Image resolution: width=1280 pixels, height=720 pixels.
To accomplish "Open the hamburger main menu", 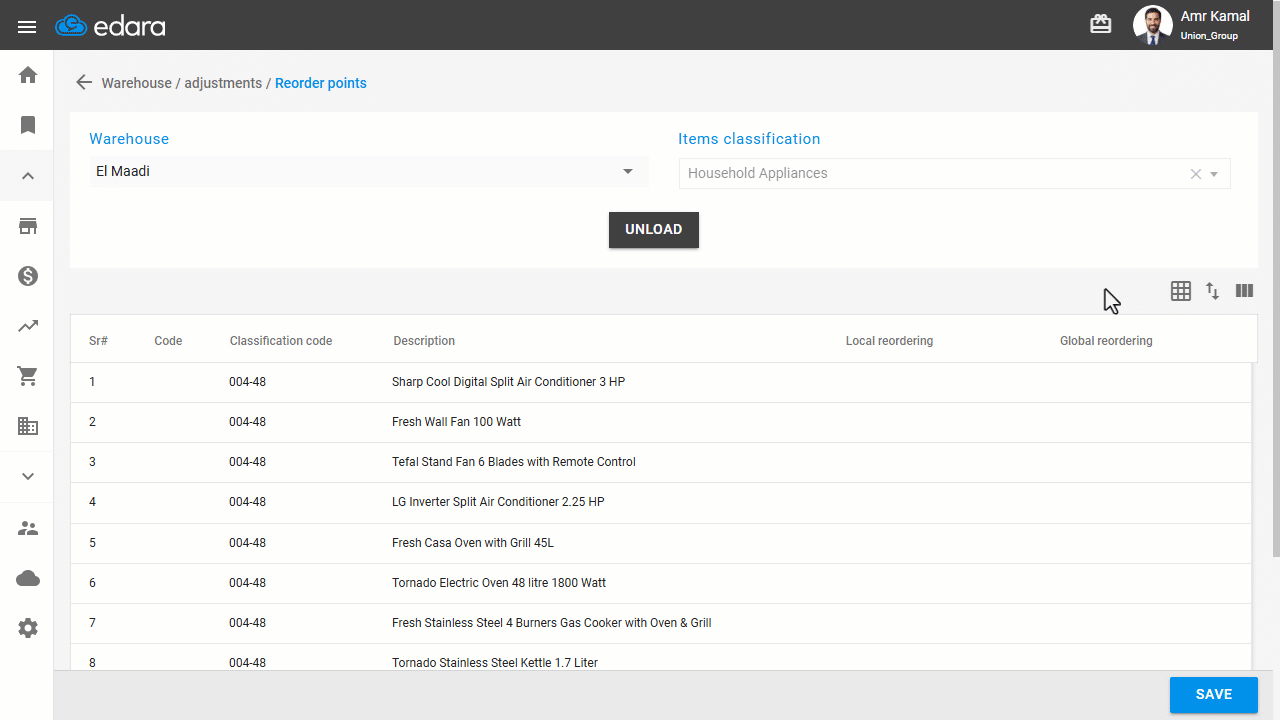I will (27, 26).
